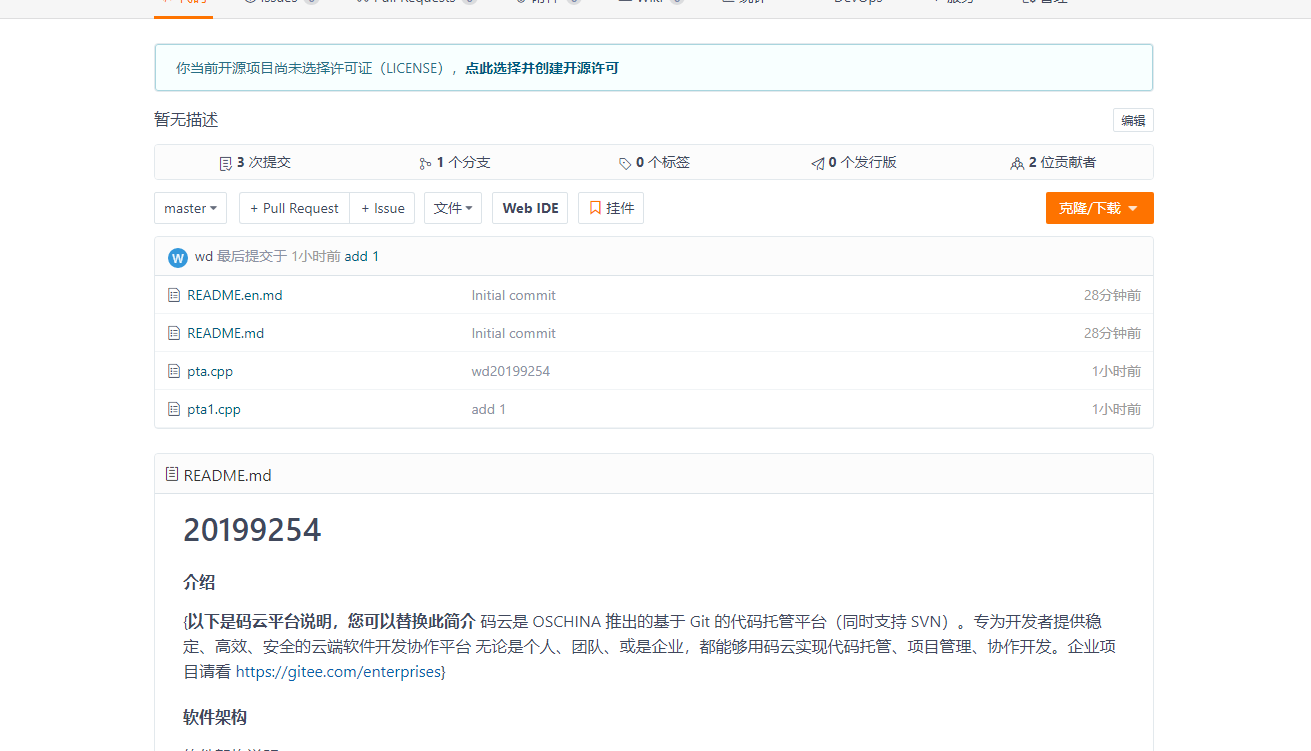Click the document icon in README.md panel header

[172, 474]
